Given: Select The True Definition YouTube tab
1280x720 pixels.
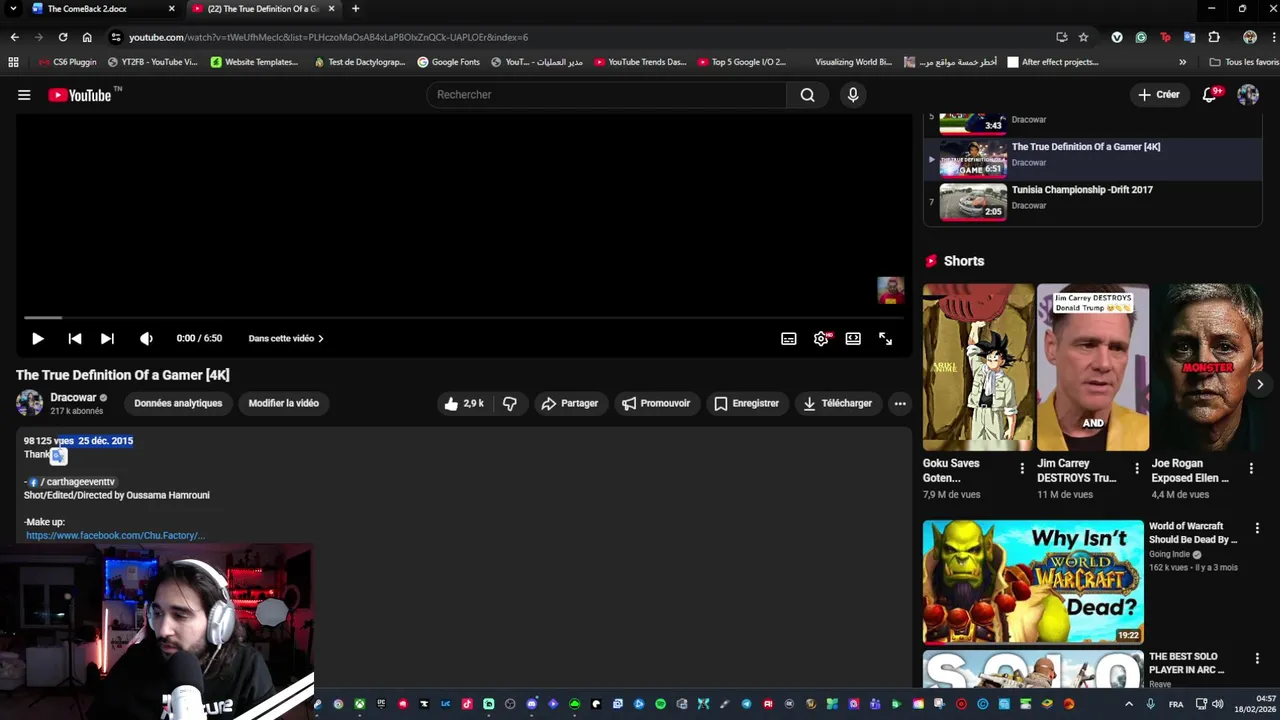Looking at the screenshot, I should (x=264, y=9).
